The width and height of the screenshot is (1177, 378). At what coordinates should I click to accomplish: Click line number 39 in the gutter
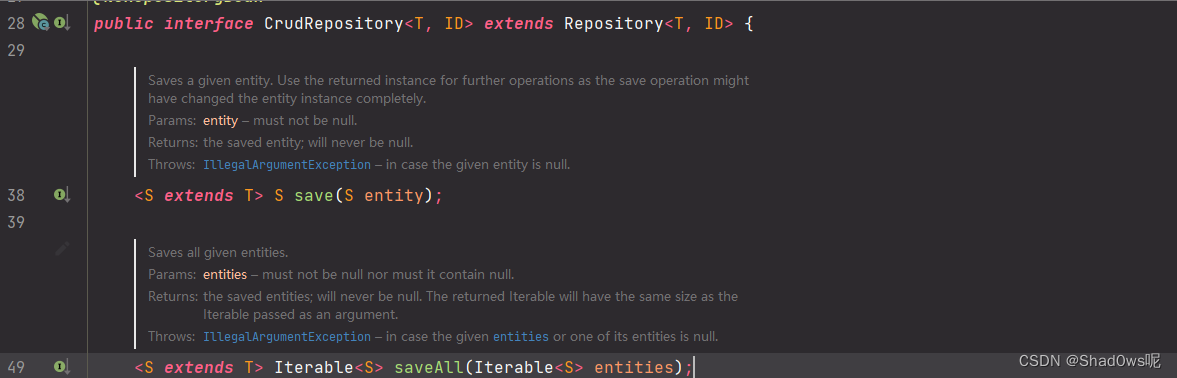[16, 222]
